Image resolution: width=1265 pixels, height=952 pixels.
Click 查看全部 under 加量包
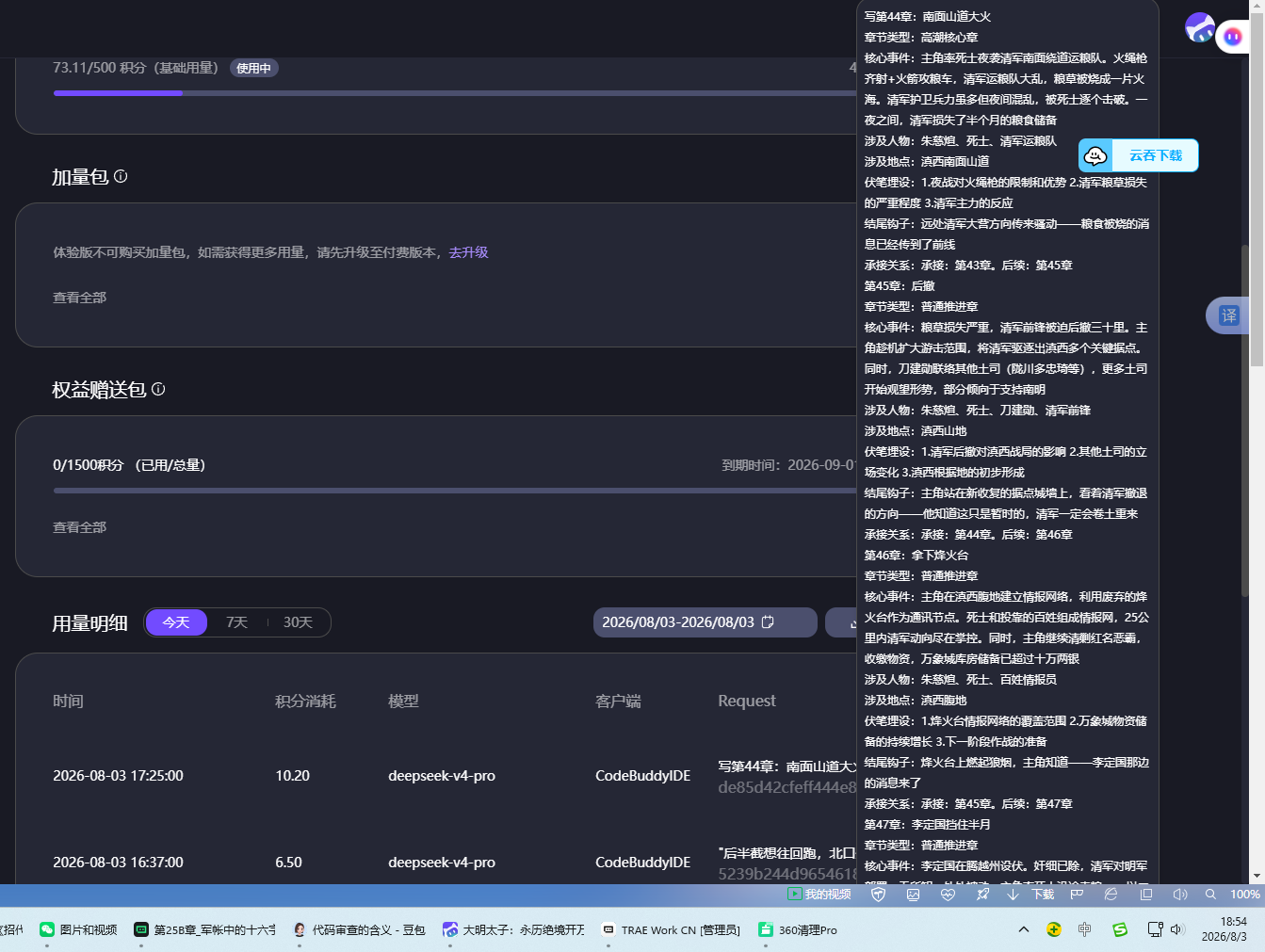(79, 298)
